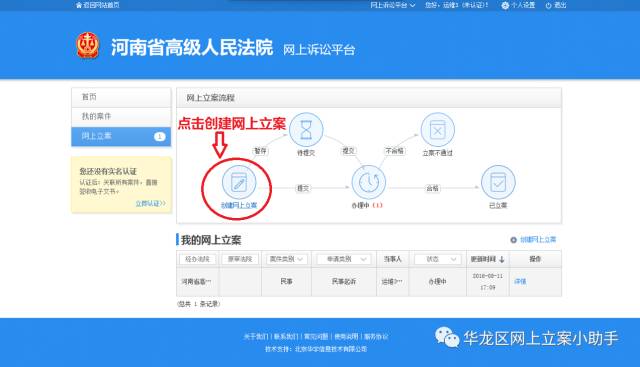Image resolution: width=640 pixels, height=367 pixels.
Task: Open the 网上诉讼平台 dropdown in top bar
Action: point(393,5)
